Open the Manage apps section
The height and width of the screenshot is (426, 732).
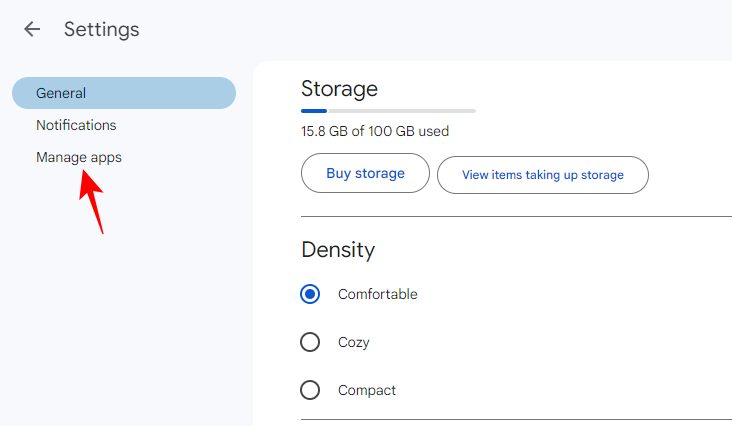pyautogui.click(x=79, y=157)
